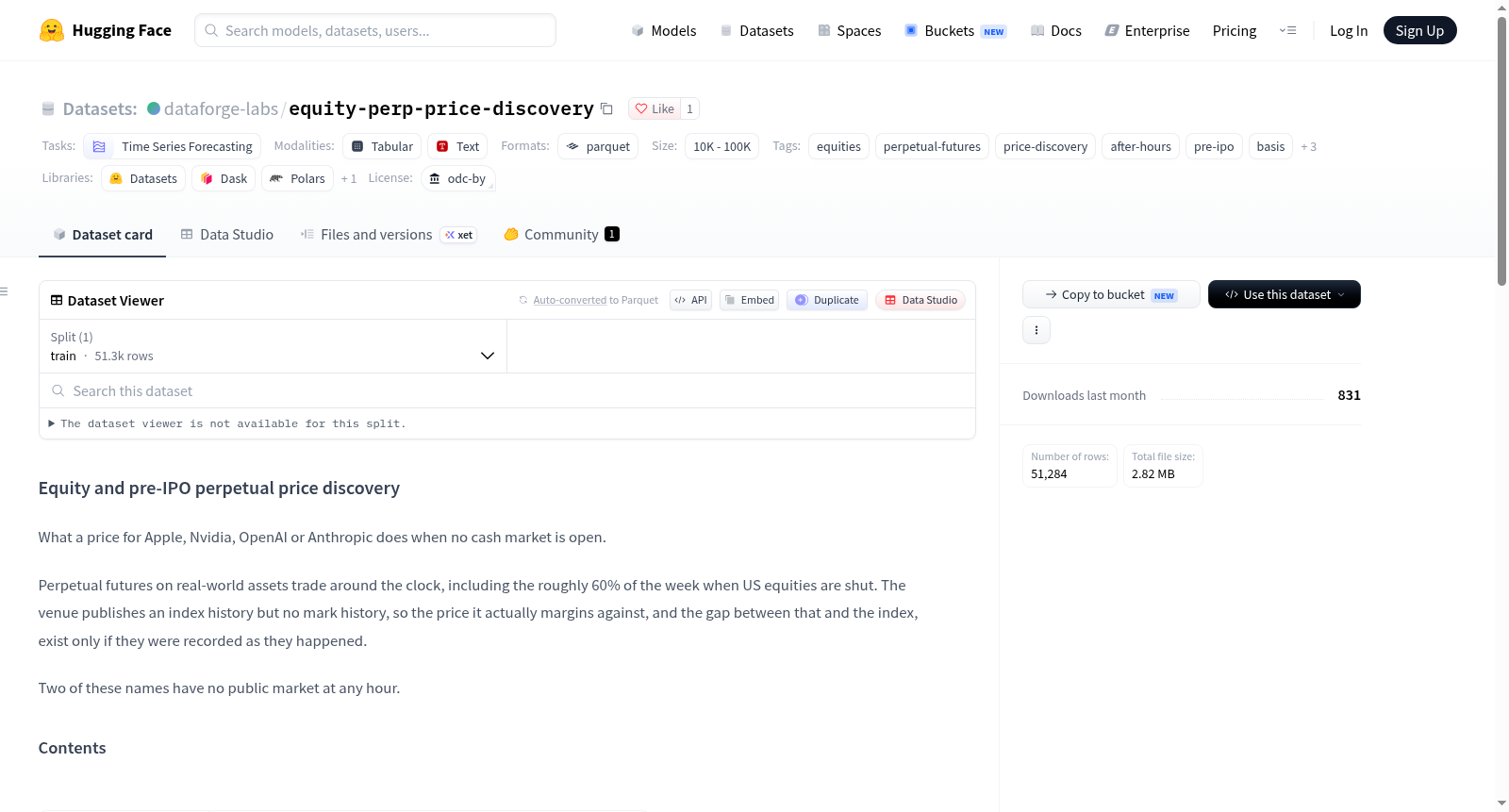This screenshot has height=812, width=1509.
Task: Select the Tabular modality tag
Action: [x=382, y=146]
